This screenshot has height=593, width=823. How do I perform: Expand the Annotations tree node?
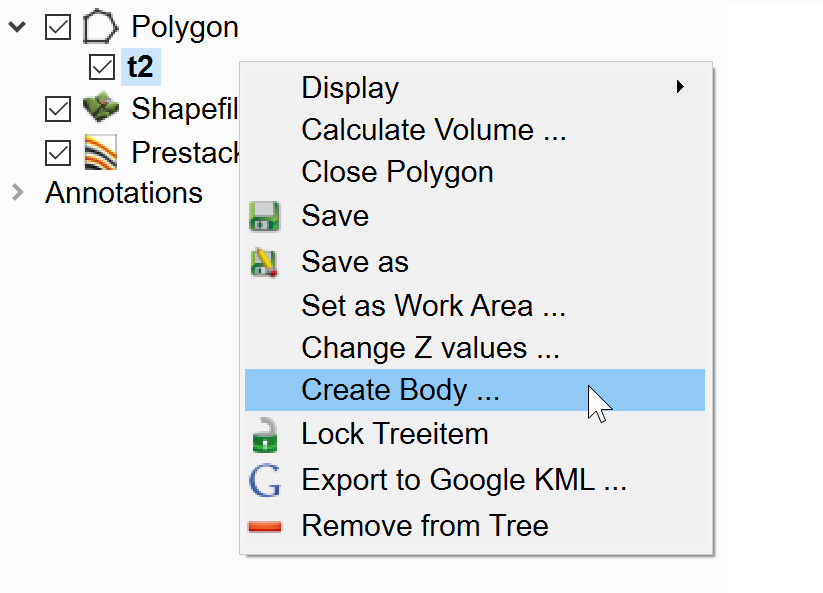click(16, 192)
